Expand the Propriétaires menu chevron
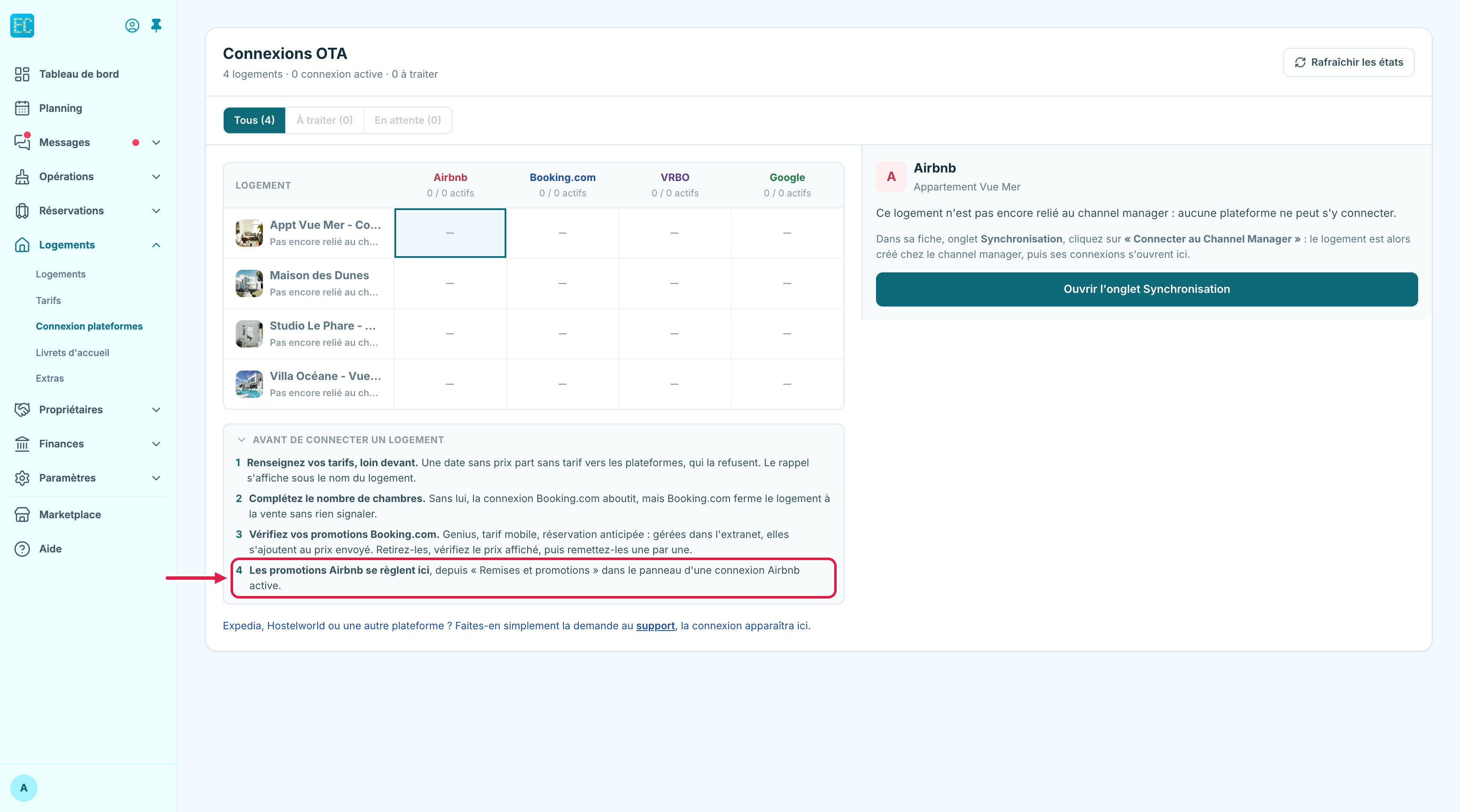 pyautogui.click(x=156, y=410)
